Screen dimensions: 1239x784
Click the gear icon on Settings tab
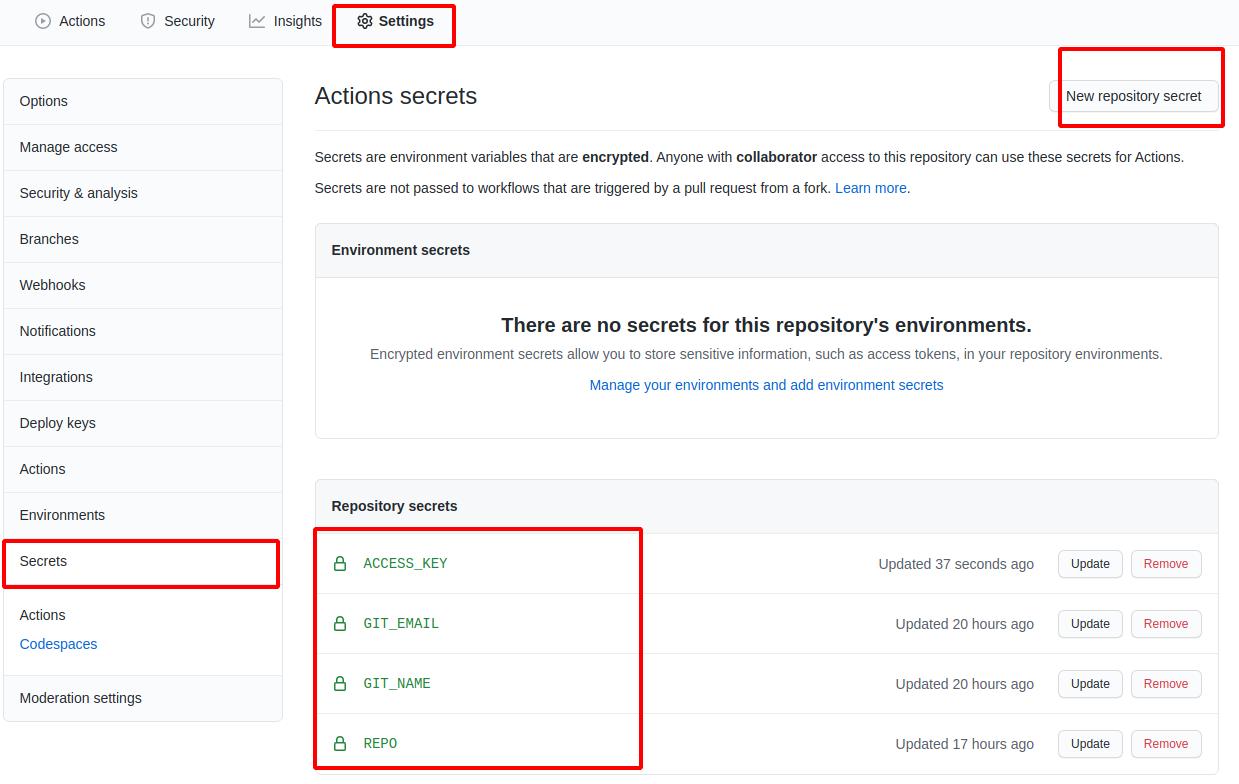[364, 21]
